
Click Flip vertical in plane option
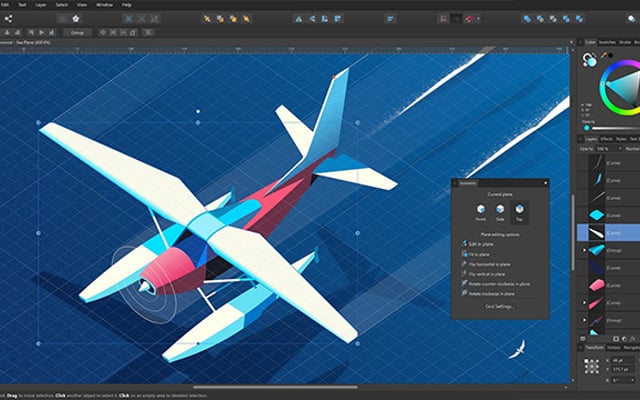click(x=487, y=273)
